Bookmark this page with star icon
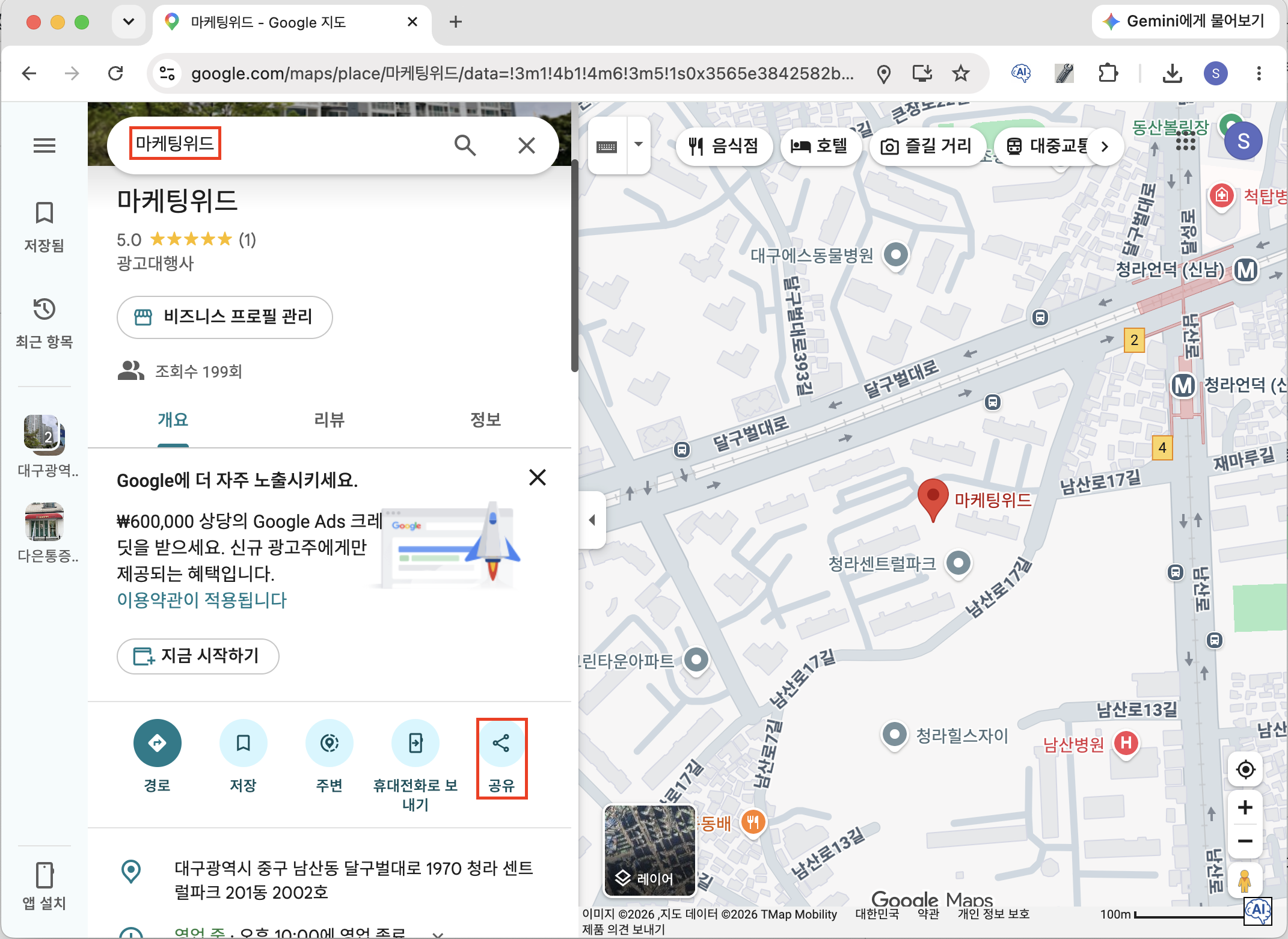The image size is (1288, 939). click(x=960, y=73)
